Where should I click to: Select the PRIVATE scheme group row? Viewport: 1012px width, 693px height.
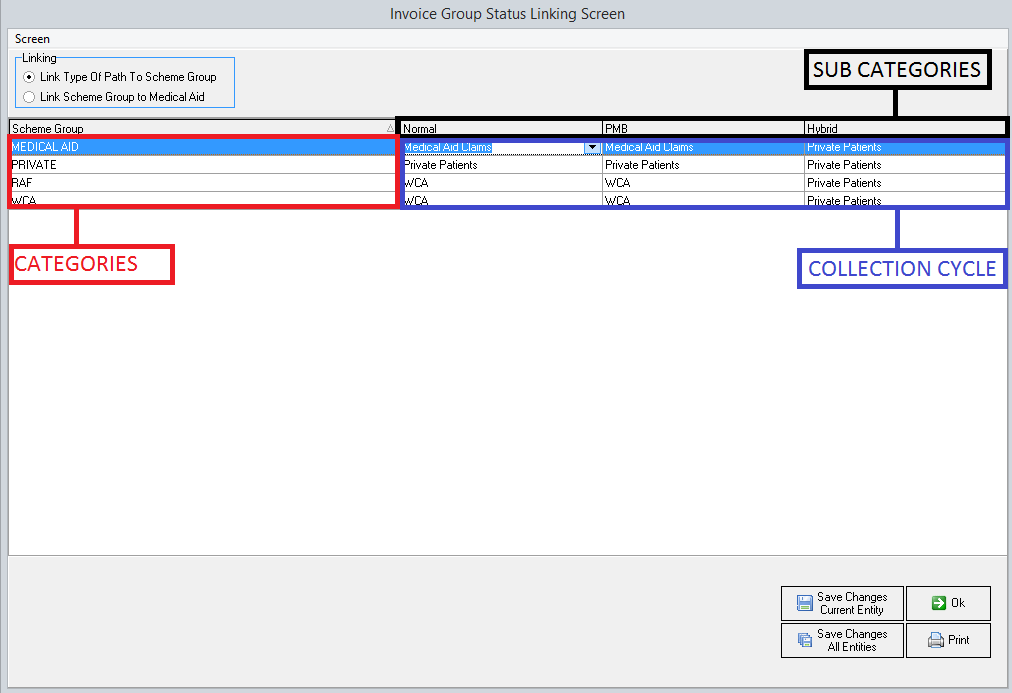pos(203,165)
